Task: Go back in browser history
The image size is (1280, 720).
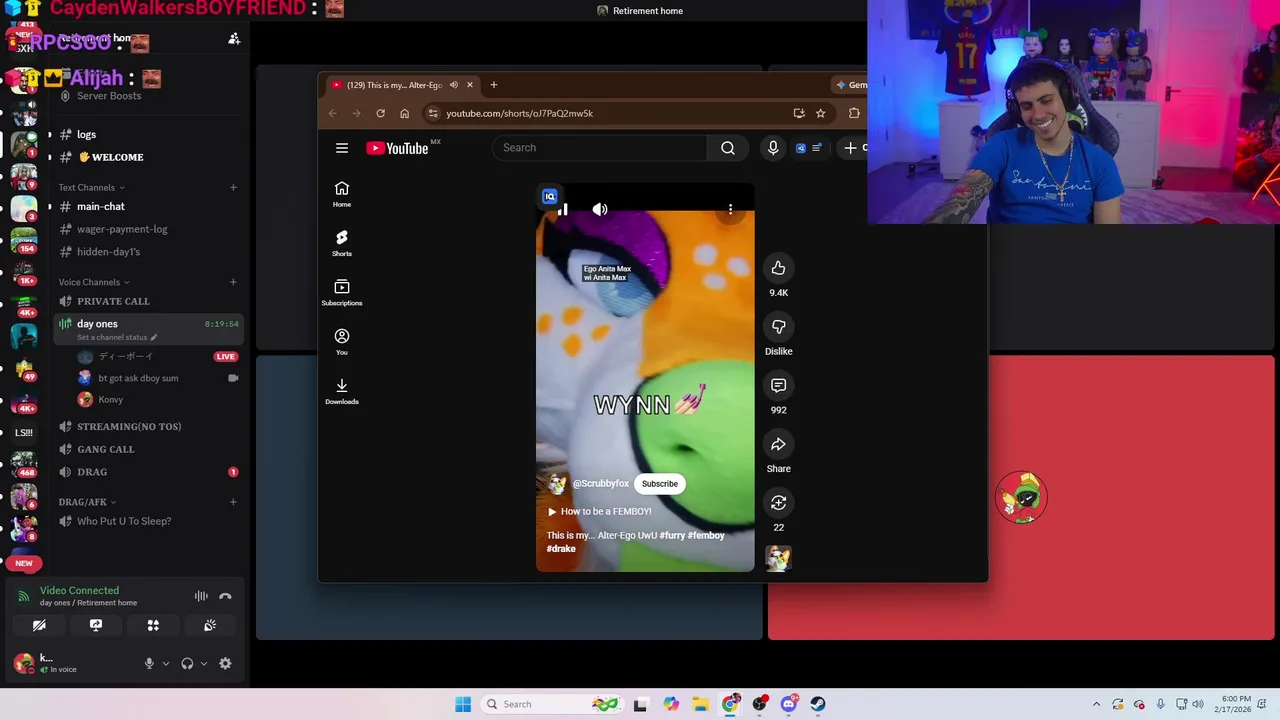Action: [x=333, y=113]
